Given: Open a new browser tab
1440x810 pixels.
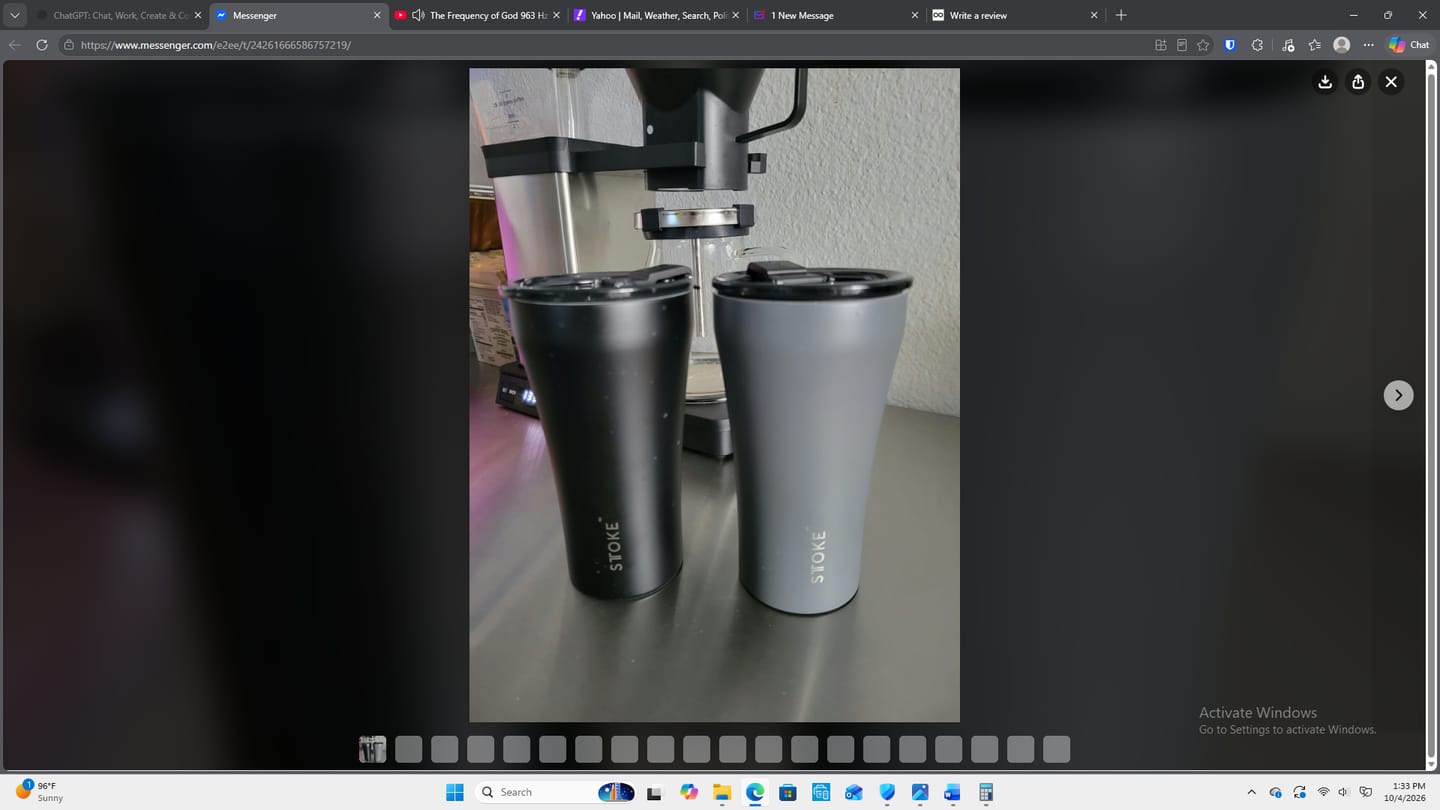Looking at the screenshot, I should tap(1121, 15).
